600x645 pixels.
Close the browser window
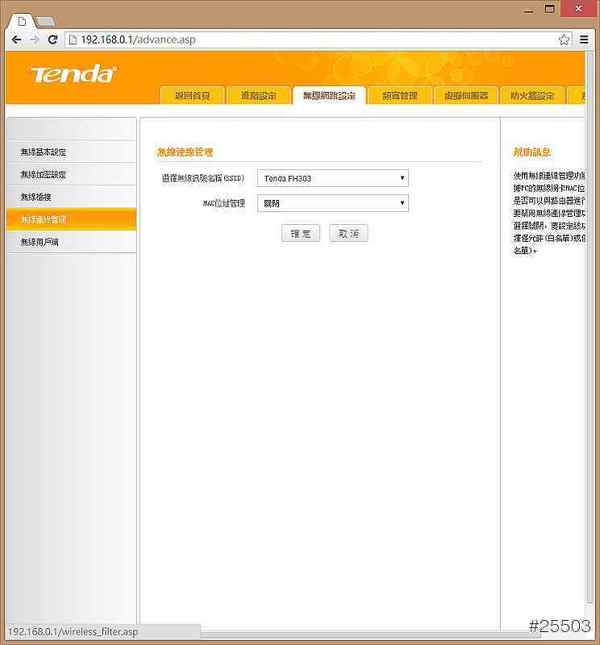(578, 9)
